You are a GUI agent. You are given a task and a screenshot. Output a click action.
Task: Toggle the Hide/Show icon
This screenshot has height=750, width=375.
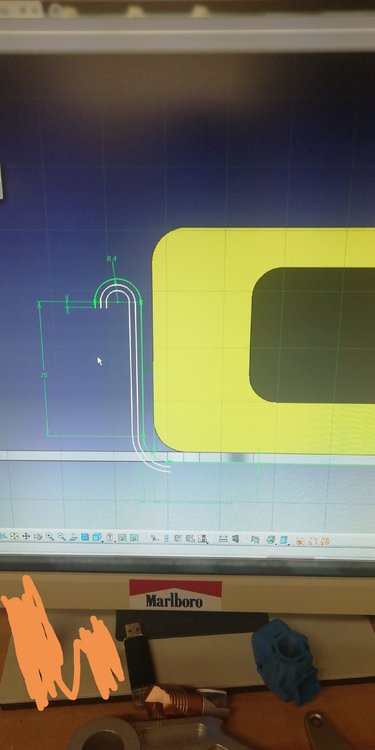point(122,538)
